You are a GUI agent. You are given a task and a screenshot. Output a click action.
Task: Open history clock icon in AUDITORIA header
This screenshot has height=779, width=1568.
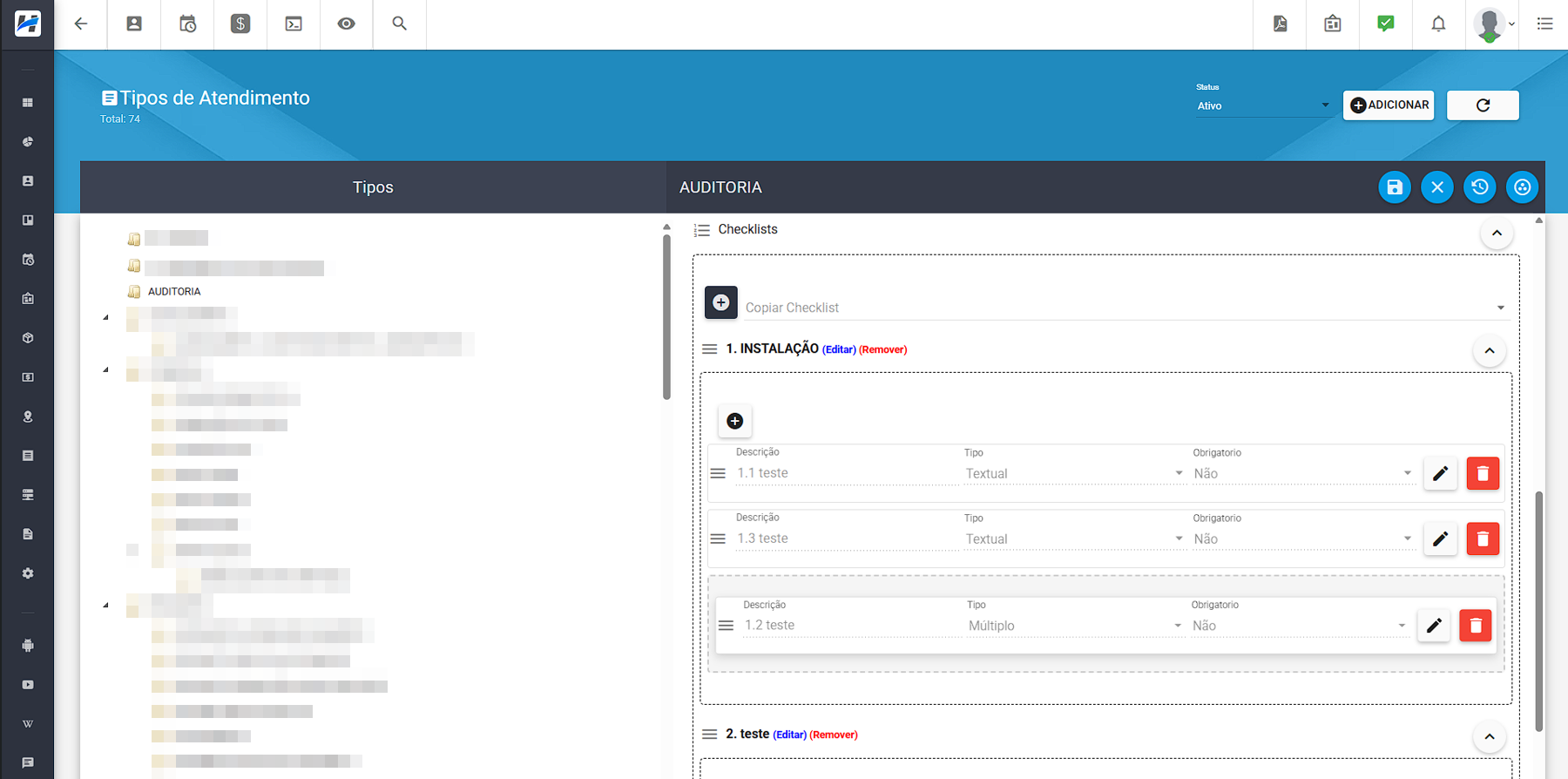(x=1480, y=187)
